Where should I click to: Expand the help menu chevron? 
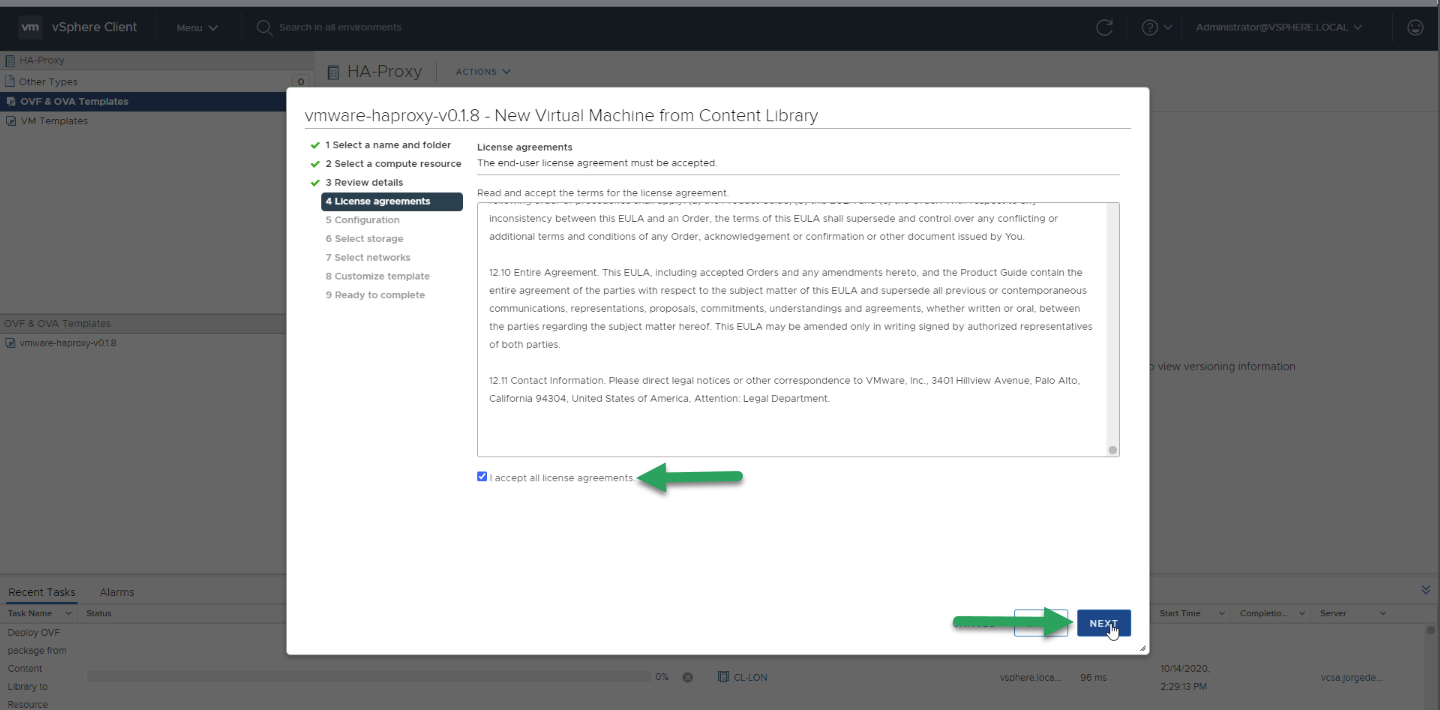pos(1168,28)
